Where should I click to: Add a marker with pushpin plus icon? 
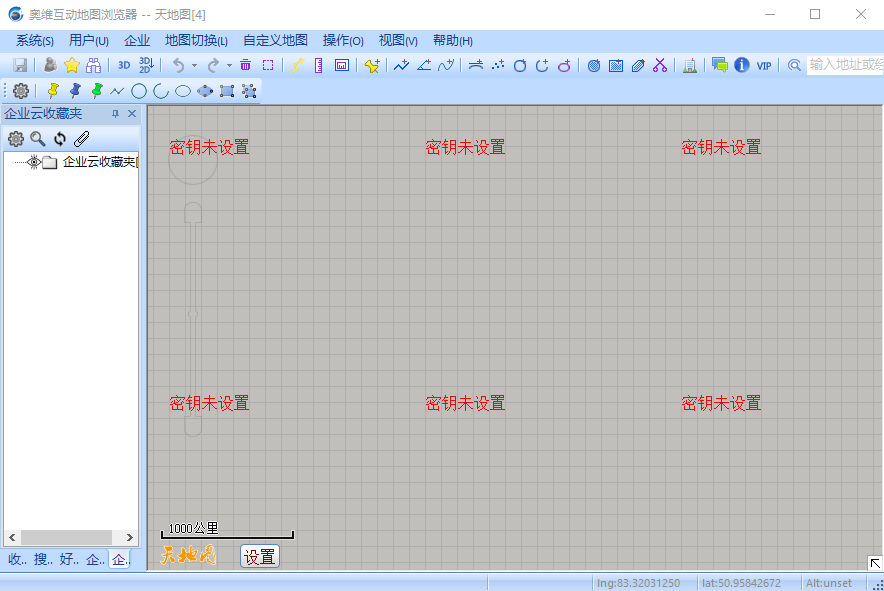(372, 65)
